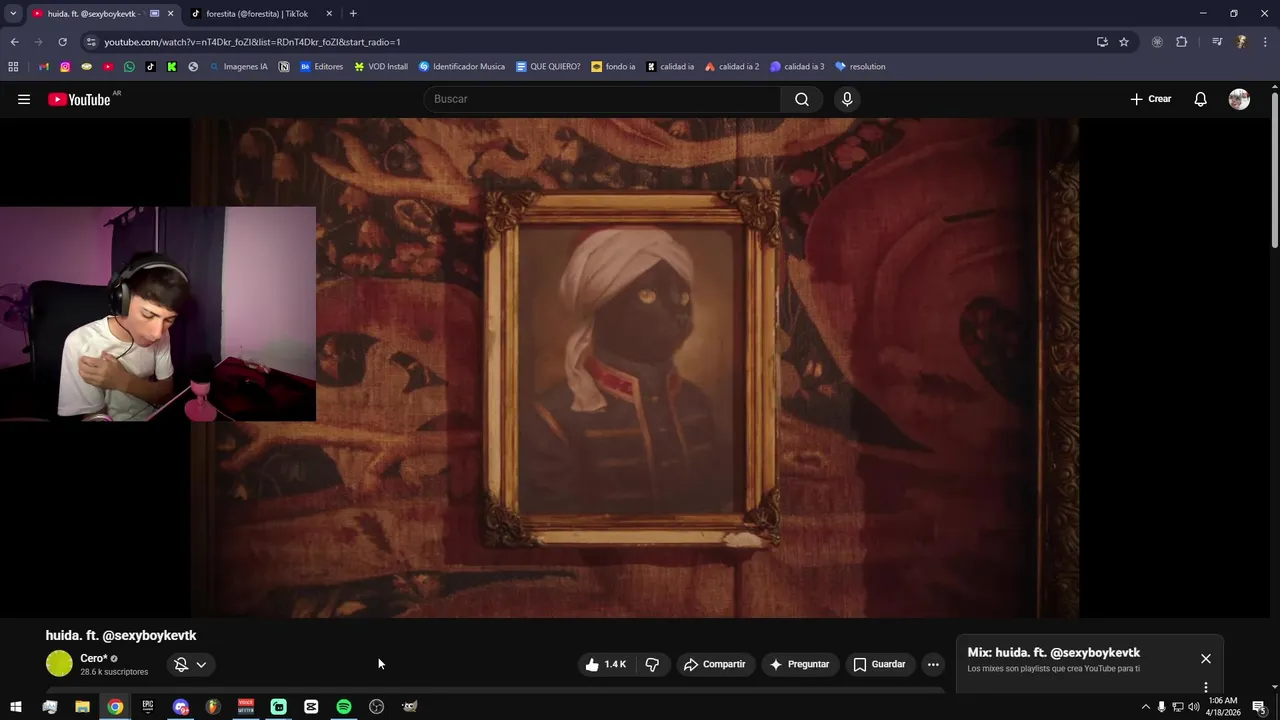1280x720 pixels.
Task: Open the TikTok bookmark icon
Action: [151, 67]
